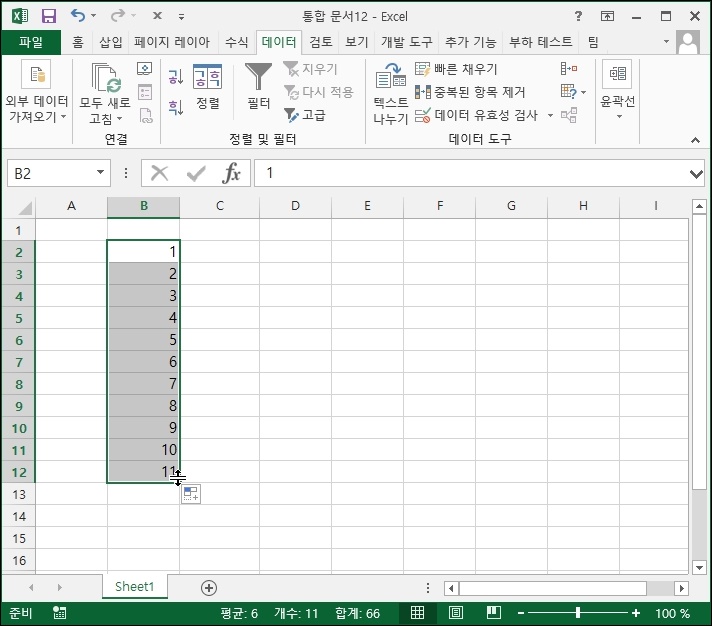Screen dimensions: 712x626
Task: Click the formula bar Cancel X icon
Action: point(159,173)
